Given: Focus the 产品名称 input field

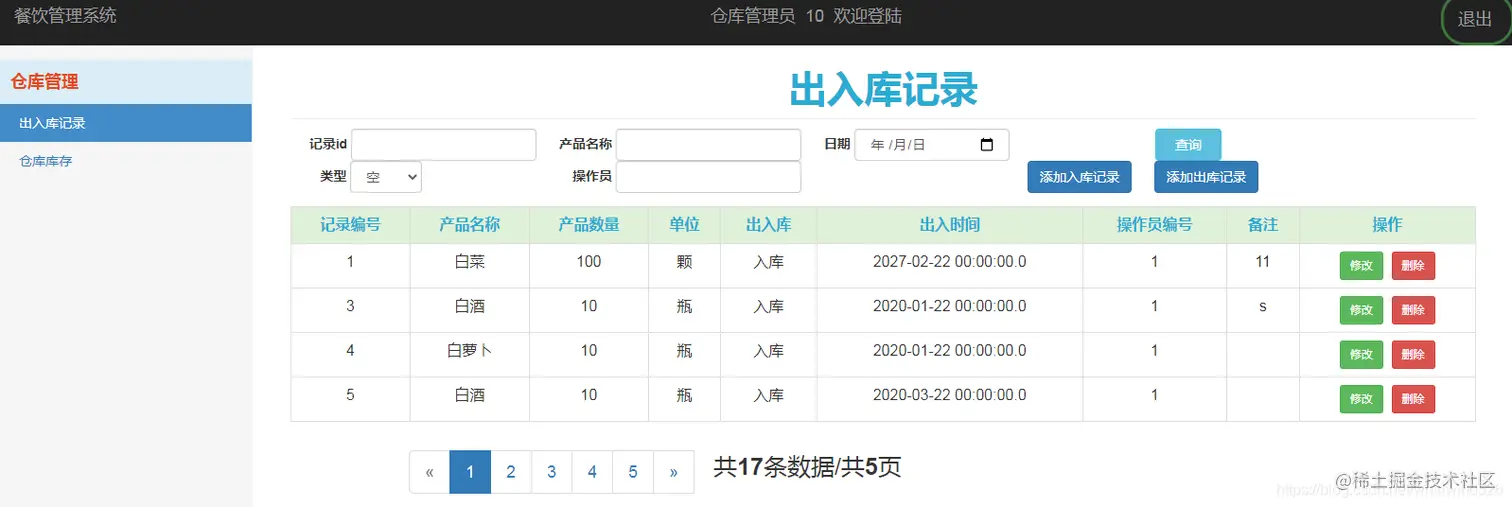Looking at the screenshot, I should (708, 145).
